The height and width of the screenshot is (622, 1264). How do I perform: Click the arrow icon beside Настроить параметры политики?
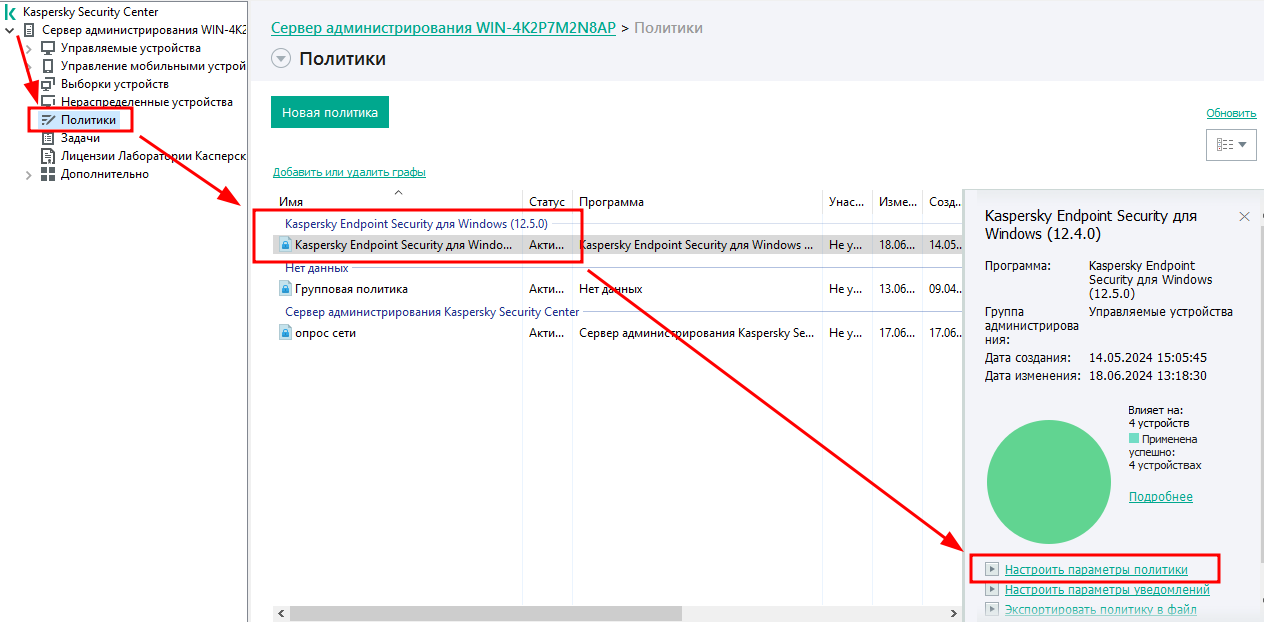tap(992, 569)
